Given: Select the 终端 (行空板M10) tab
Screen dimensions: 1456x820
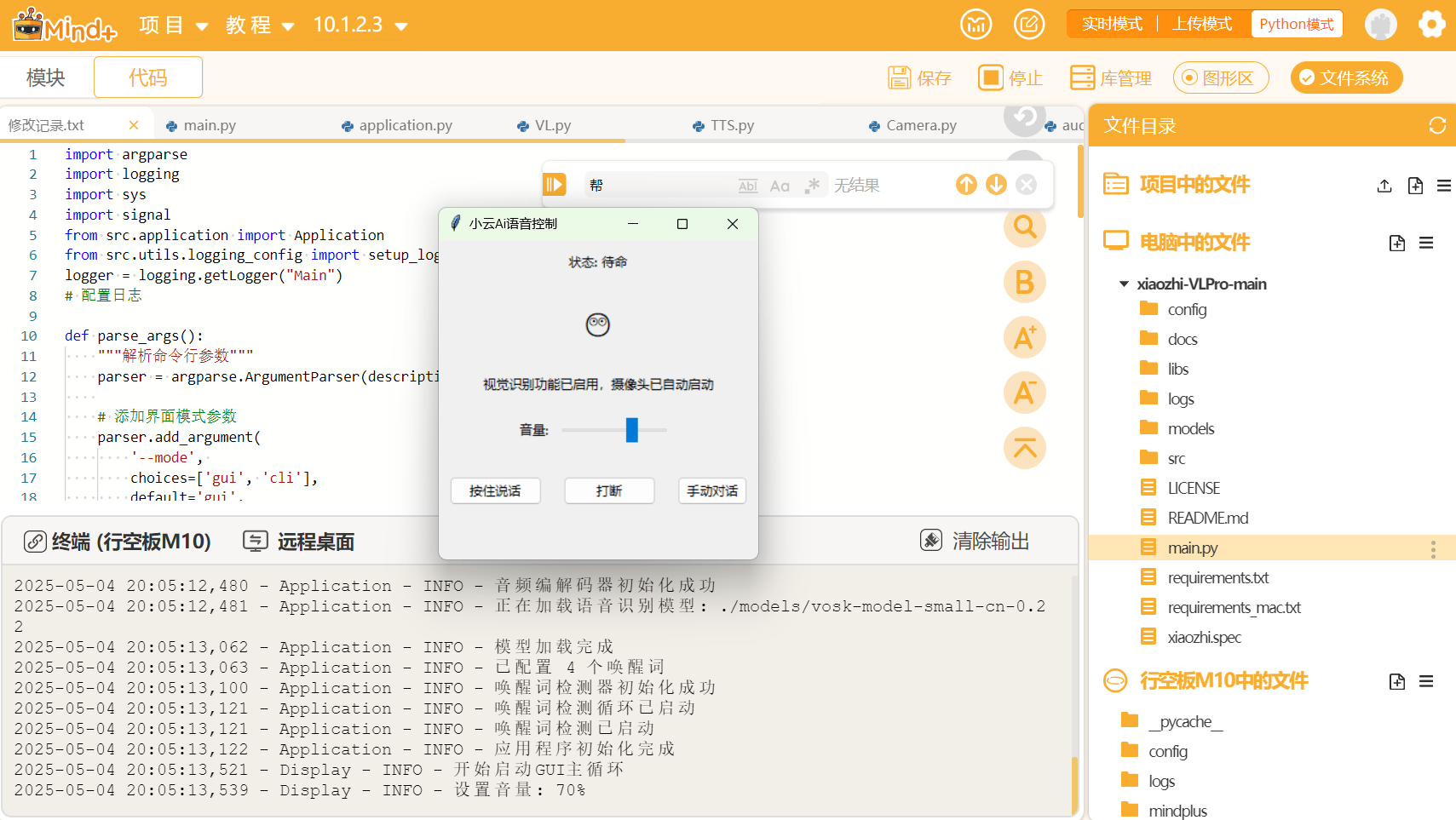Looking at the screenshot, I should 118,541.
